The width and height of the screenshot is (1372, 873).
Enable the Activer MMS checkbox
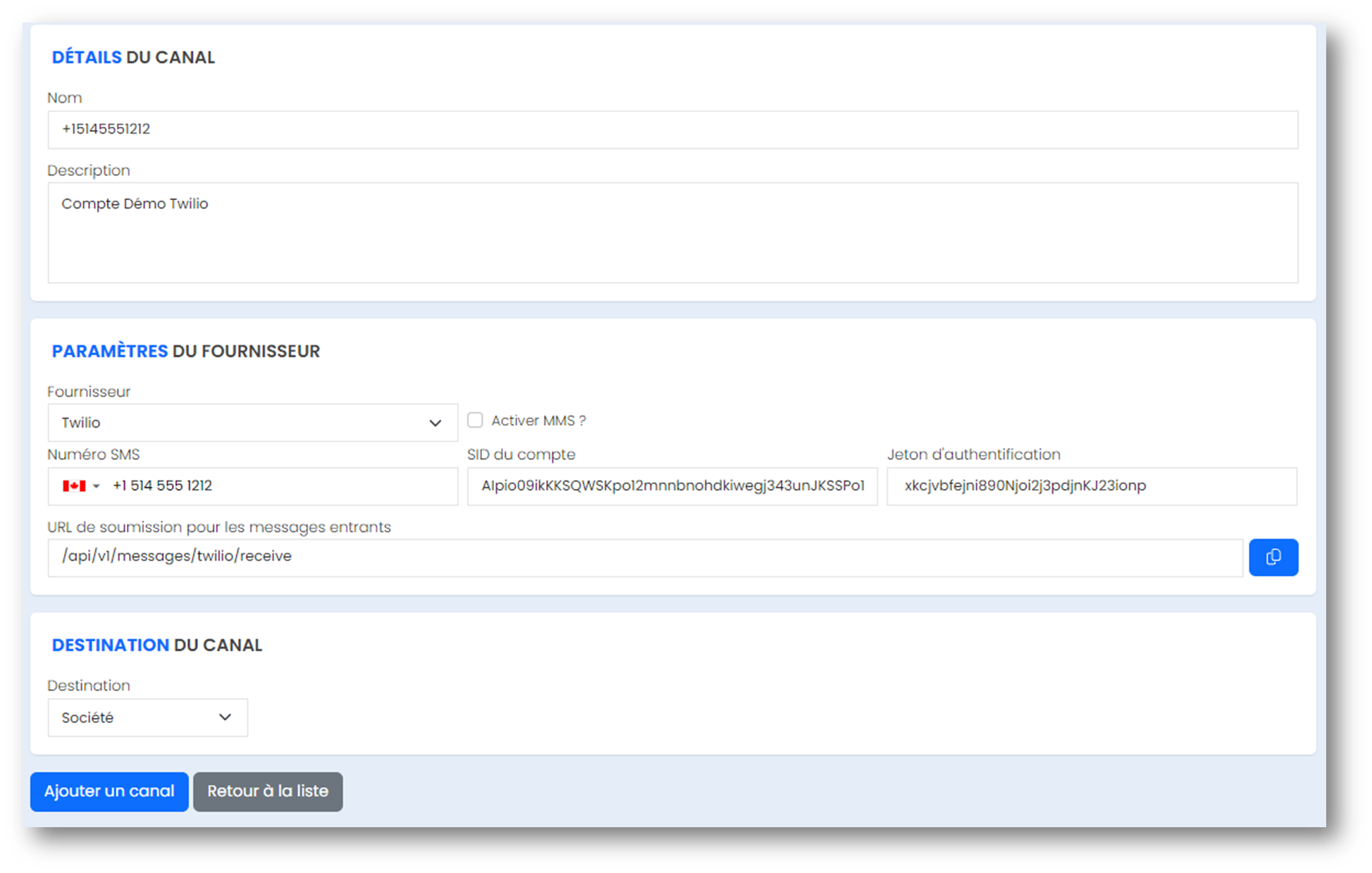click(x=476, y=420)
